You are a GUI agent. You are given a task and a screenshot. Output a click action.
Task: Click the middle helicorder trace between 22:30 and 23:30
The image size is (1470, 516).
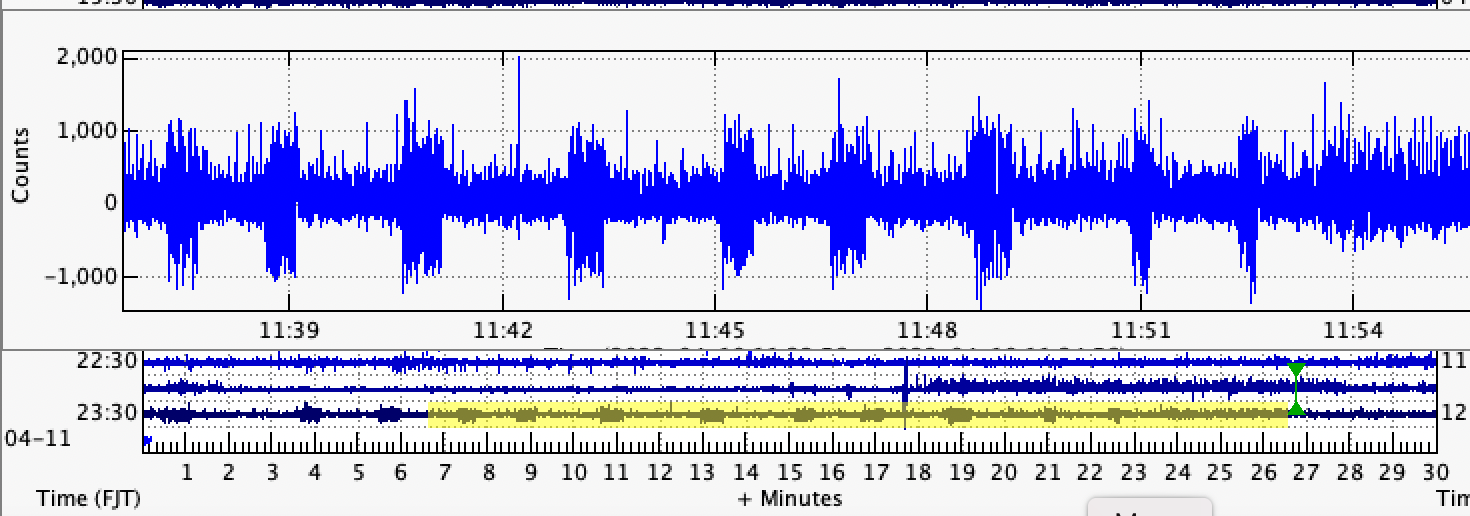790,386
